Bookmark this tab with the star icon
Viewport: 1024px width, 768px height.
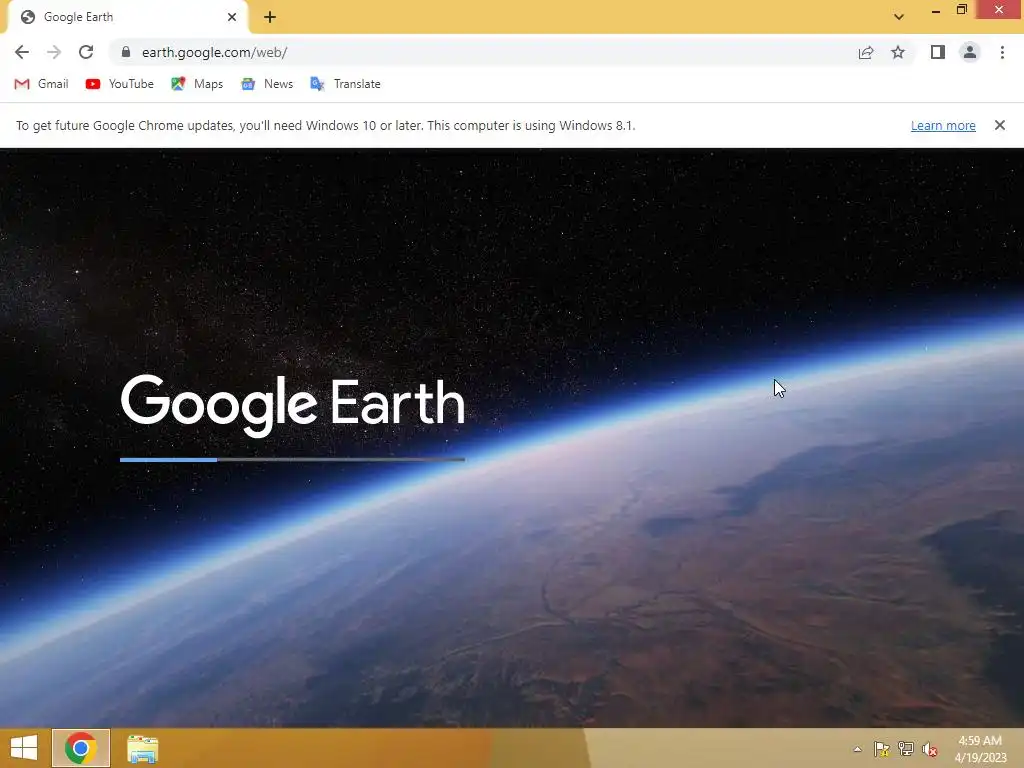[898, 52]
